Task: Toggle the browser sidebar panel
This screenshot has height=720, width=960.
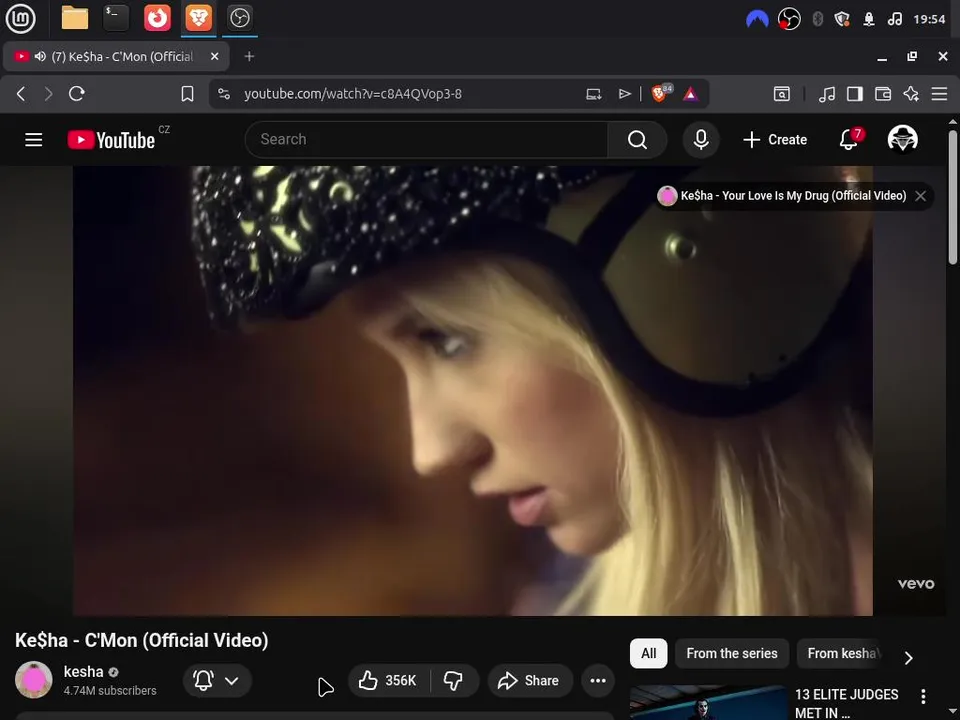Action: pyautogui.click(x=855, y=94)
